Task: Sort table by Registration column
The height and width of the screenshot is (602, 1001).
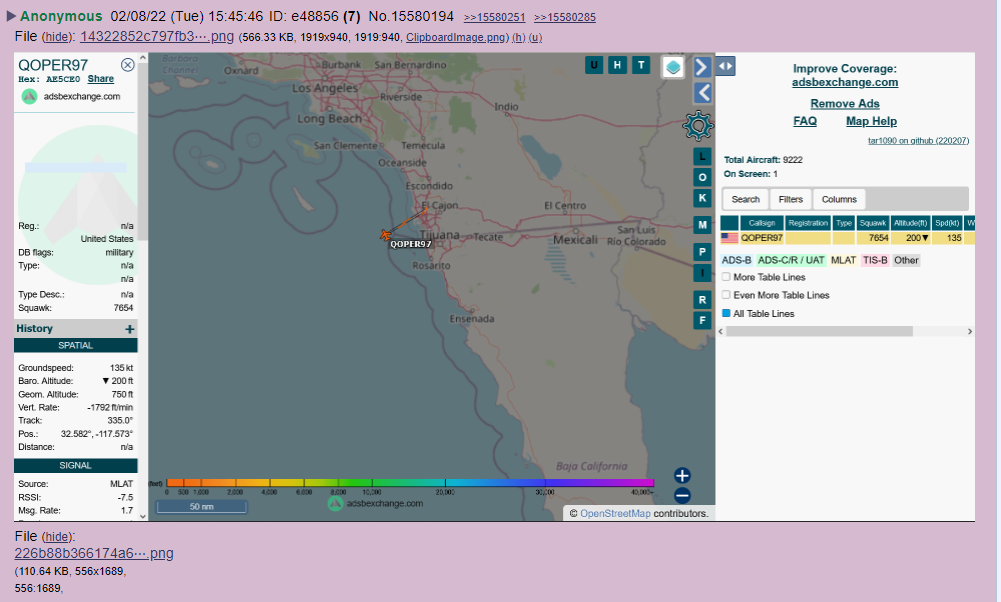Action: pyautogui.click(x=808, y=223)
